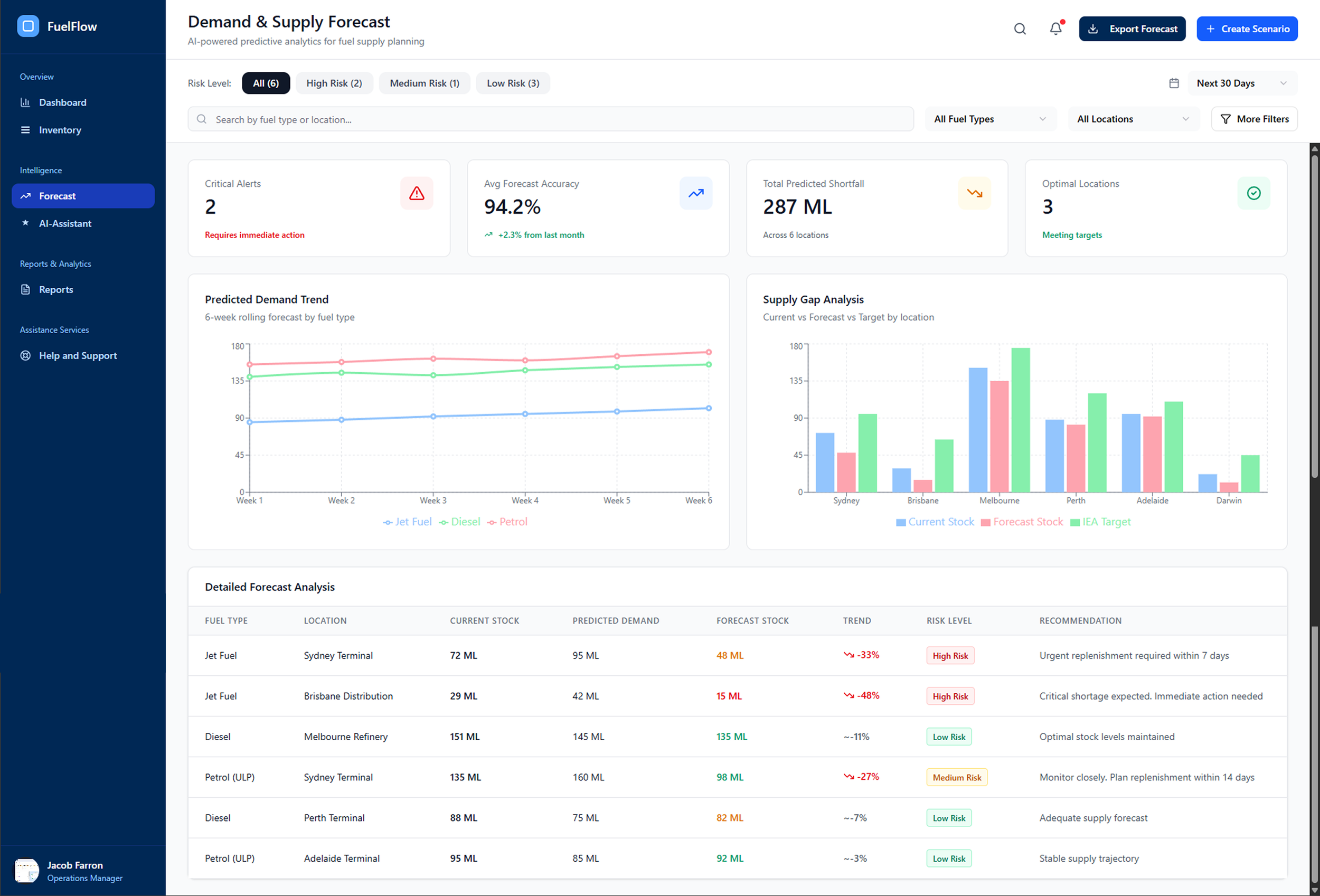Expand the All Locations dropdown
This screenshot has width=1320, height=896.
coord(1133,119)
